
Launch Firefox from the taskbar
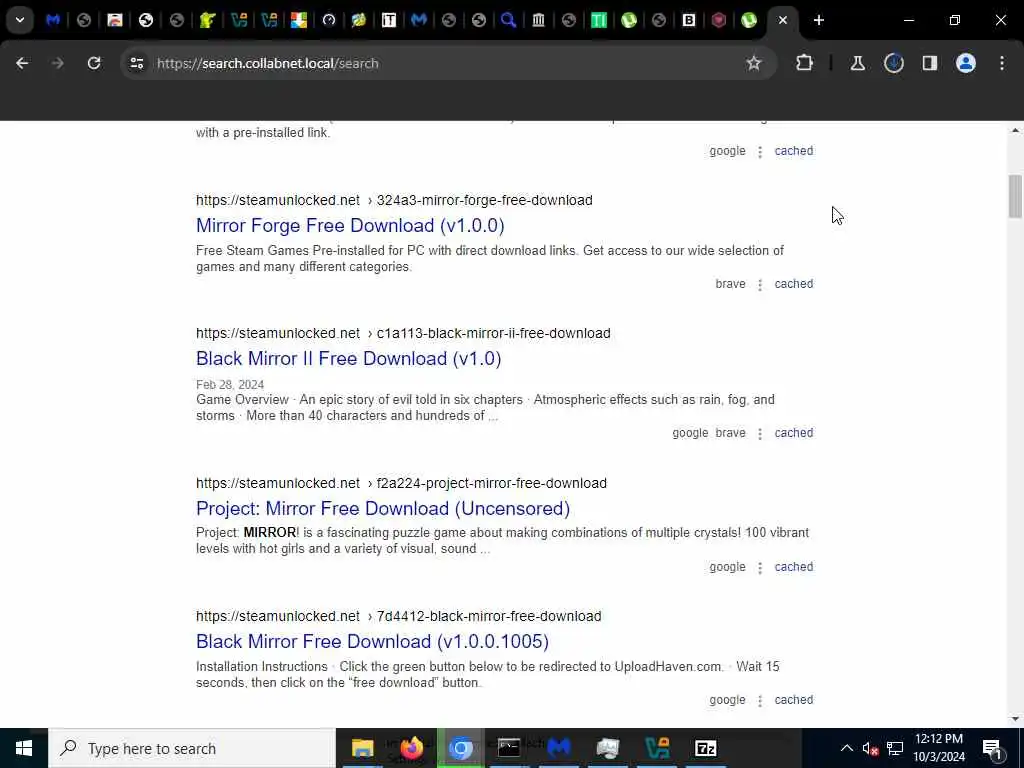point(411,748)
